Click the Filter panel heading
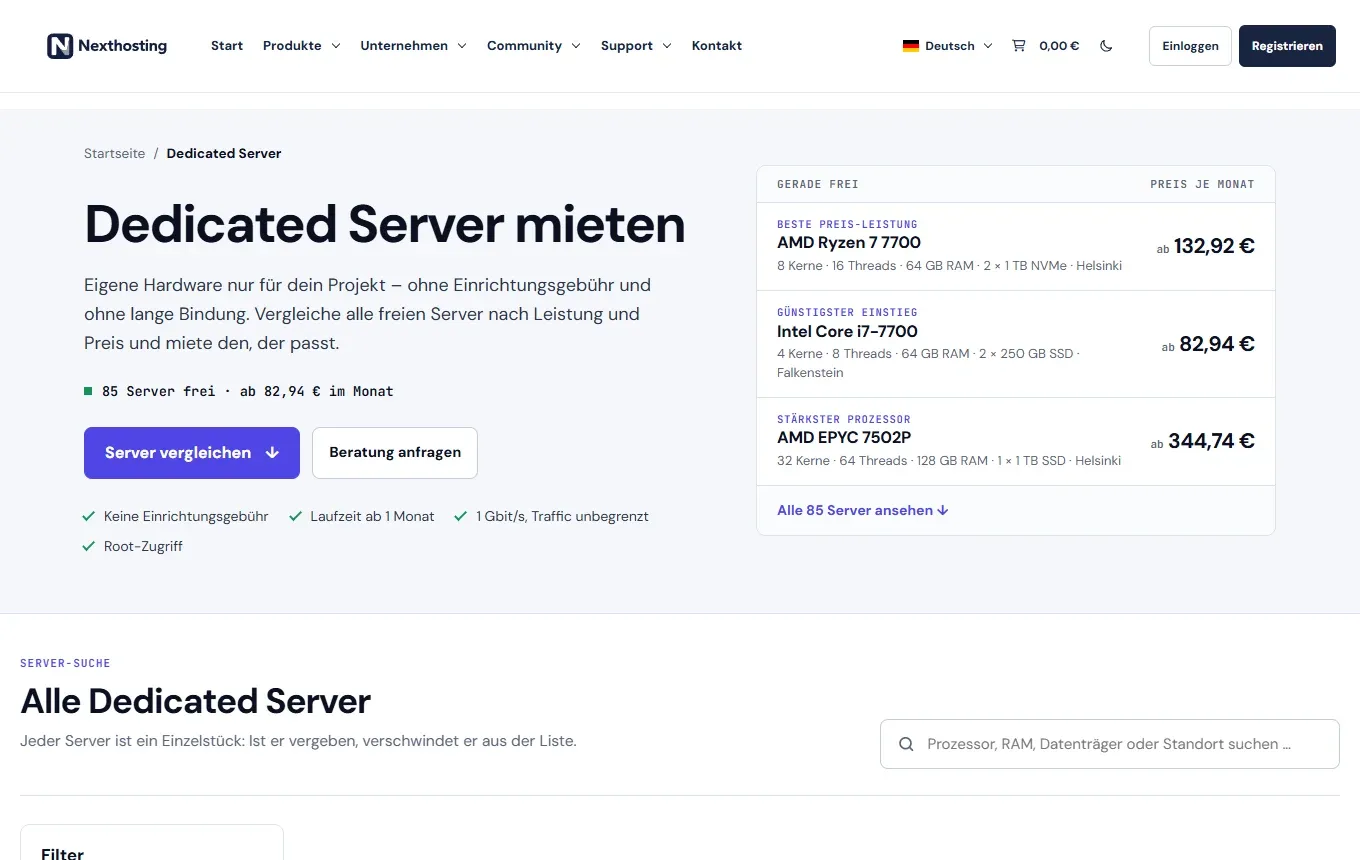 (62, 853)
